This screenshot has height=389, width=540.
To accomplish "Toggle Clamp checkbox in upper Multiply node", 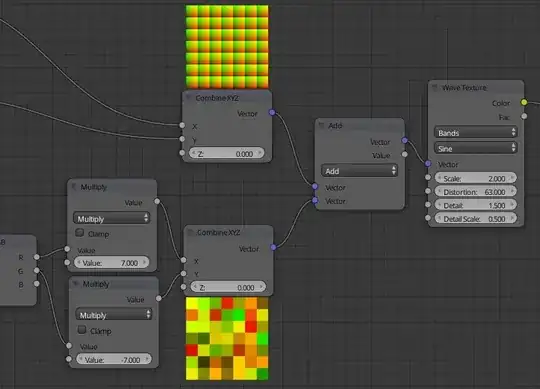I will (x=80, y=233).
